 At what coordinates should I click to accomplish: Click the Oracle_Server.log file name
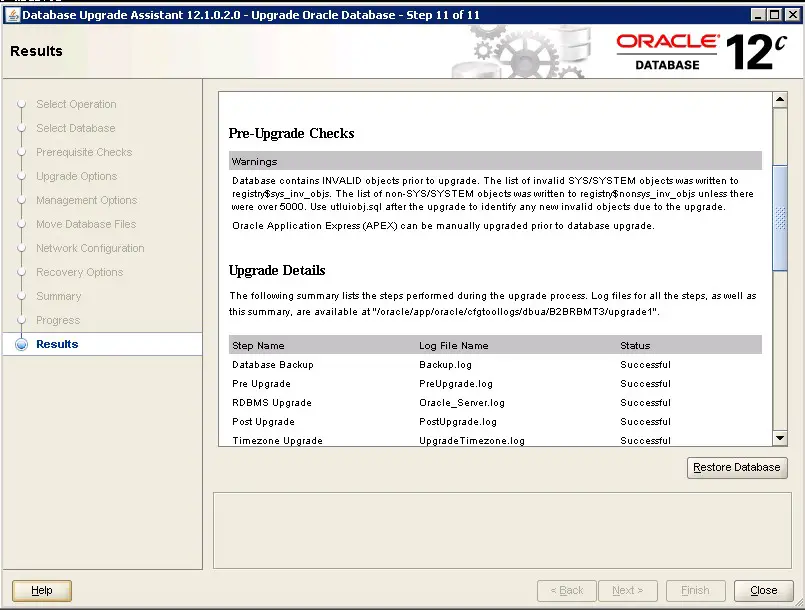coord(462,403)
